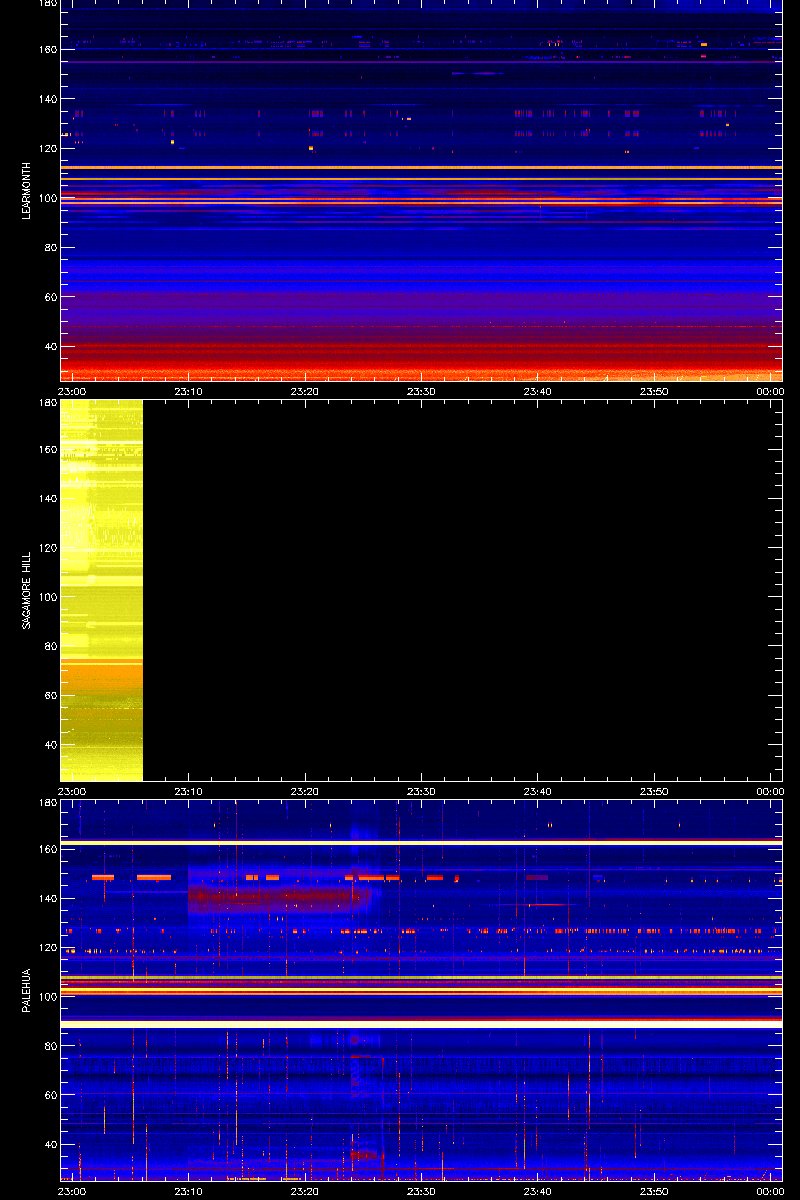Click 23:00 time label under Sagamore Hill panel

(x=73, y=791)
